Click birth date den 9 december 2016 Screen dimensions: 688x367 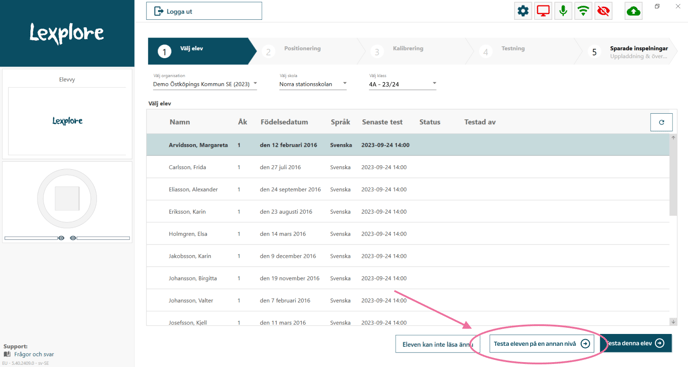point(287,256)
